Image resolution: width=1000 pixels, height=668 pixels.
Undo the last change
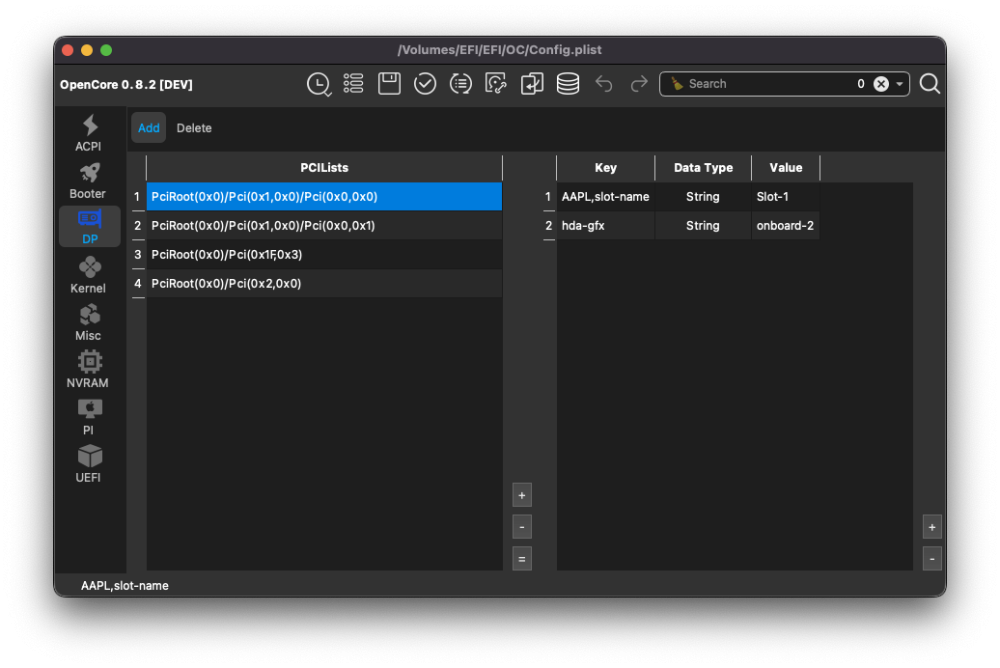[603, 84]
